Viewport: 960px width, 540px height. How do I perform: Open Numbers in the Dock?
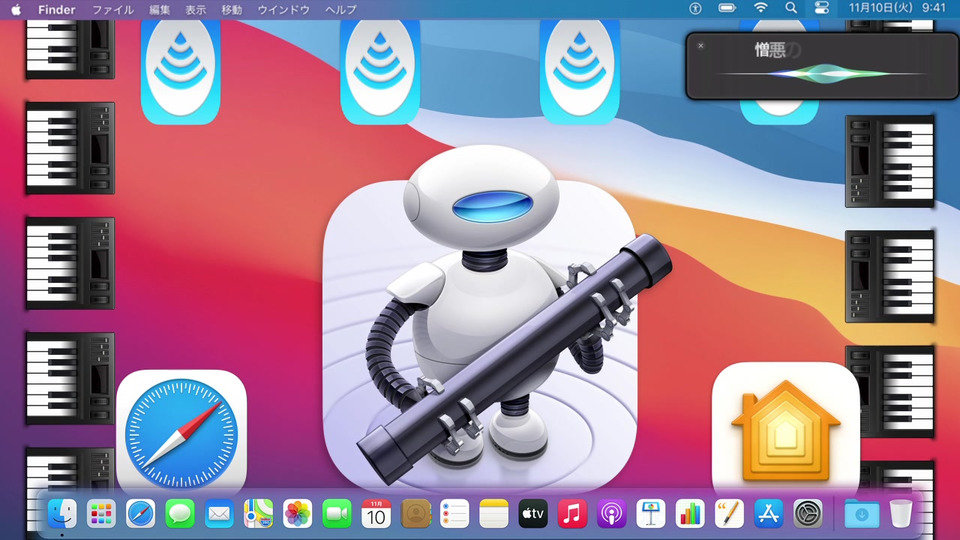(690, 514)
